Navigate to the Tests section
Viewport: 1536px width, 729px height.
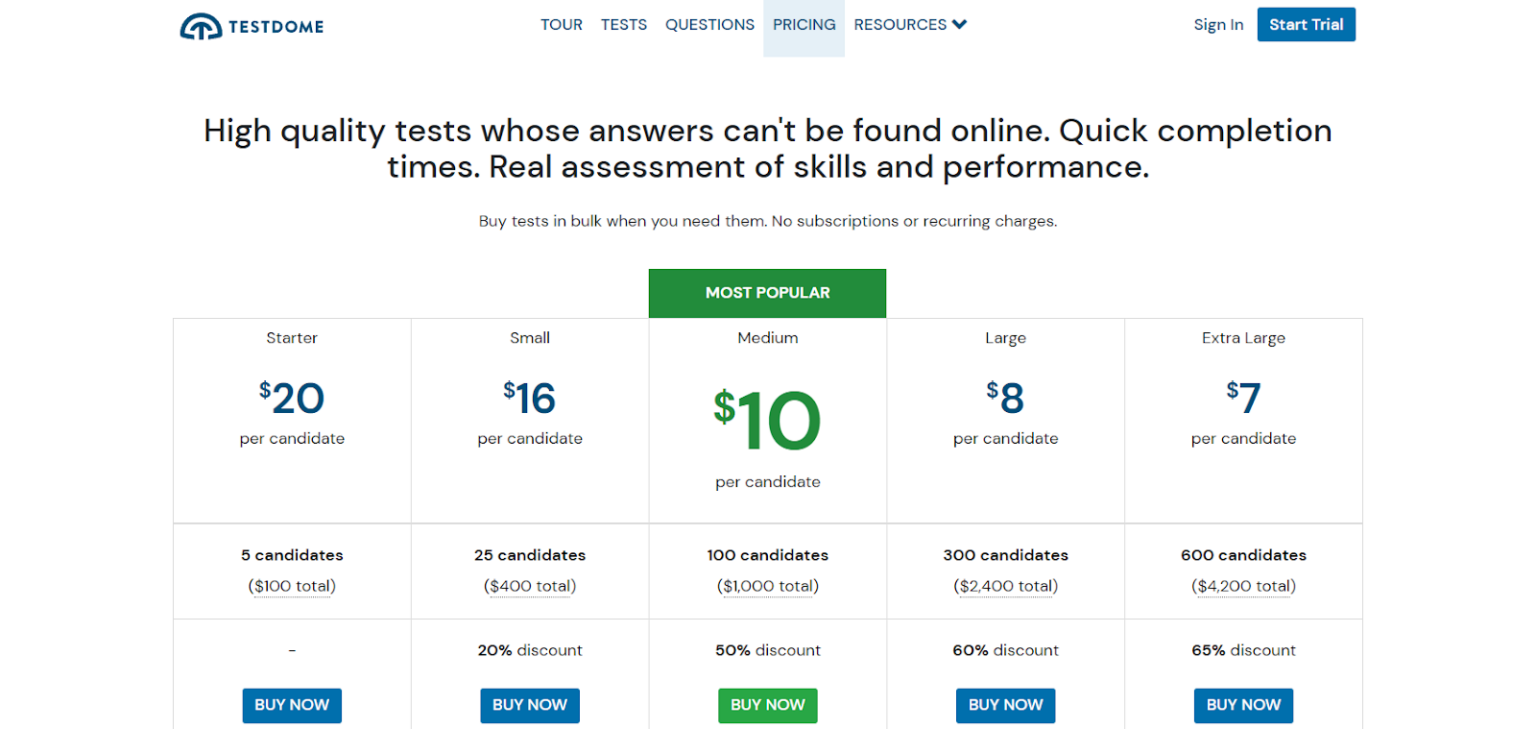[623, 24]
